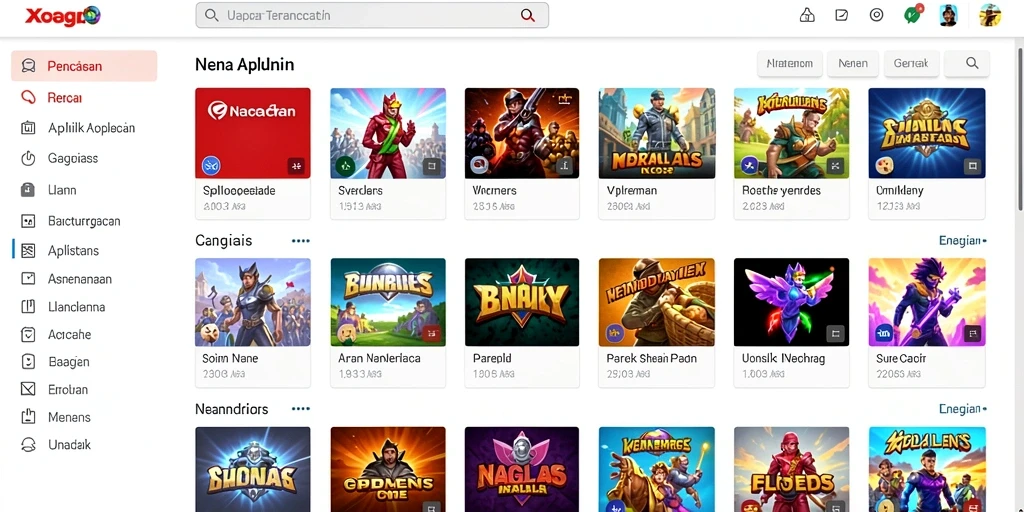Open the search button beside Gertak

point(972,63)
